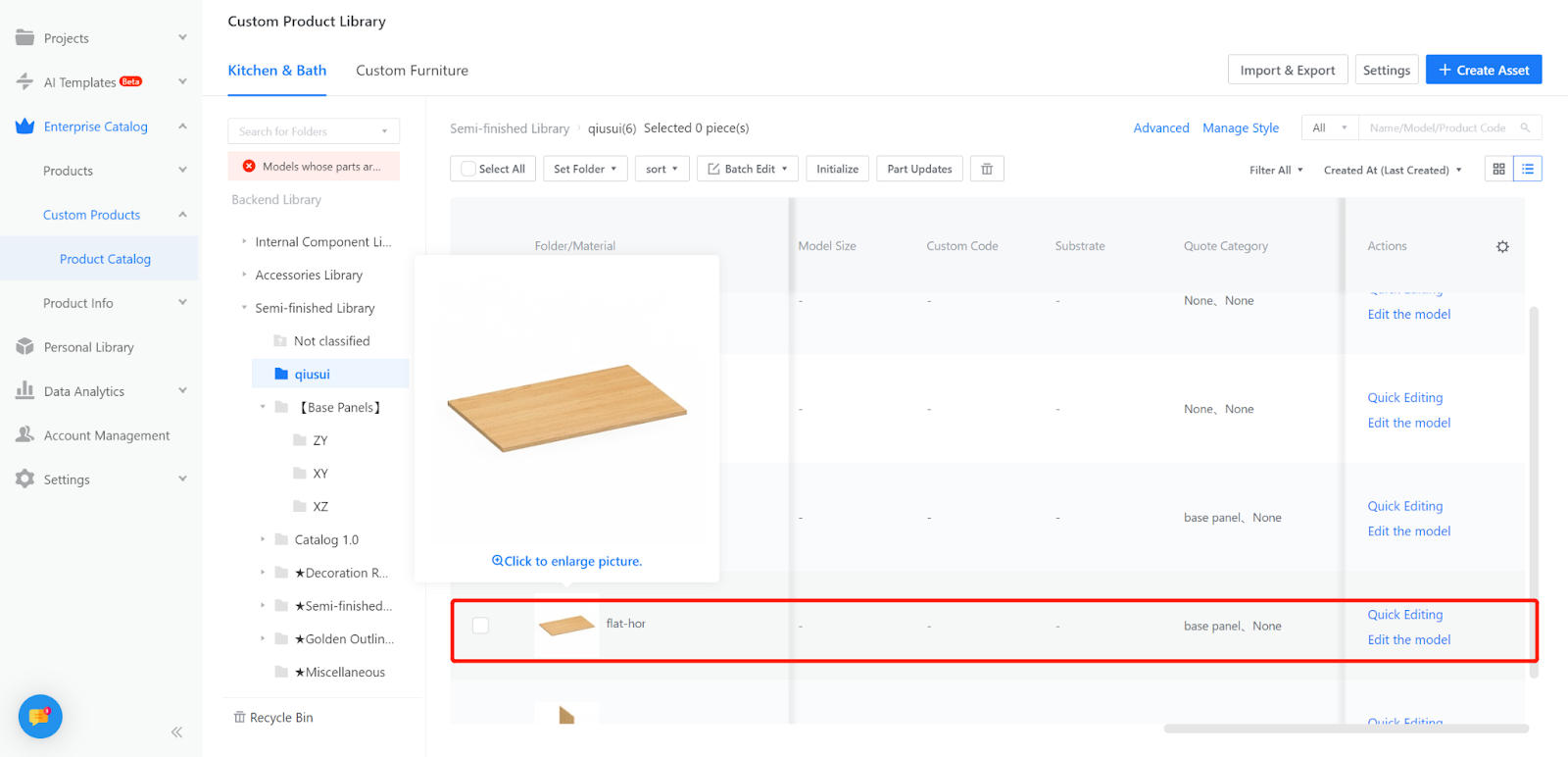This screenshot has width=1568, height=757.
Task: Collapse the left sidebar with double-chevron
Action: click(x=176, y=732)
